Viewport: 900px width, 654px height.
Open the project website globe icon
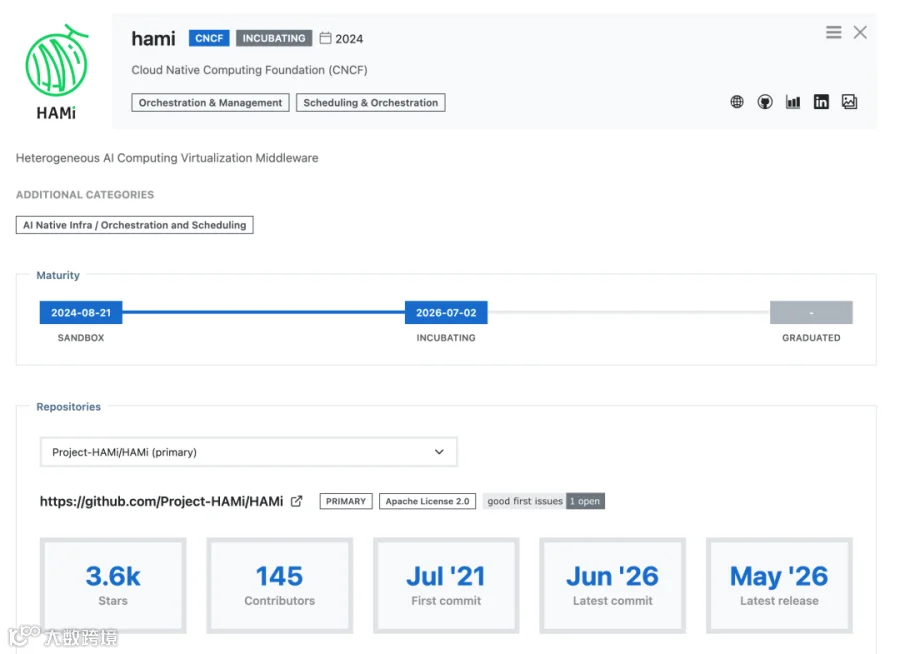pyautogui.click(x=737, y=102)
